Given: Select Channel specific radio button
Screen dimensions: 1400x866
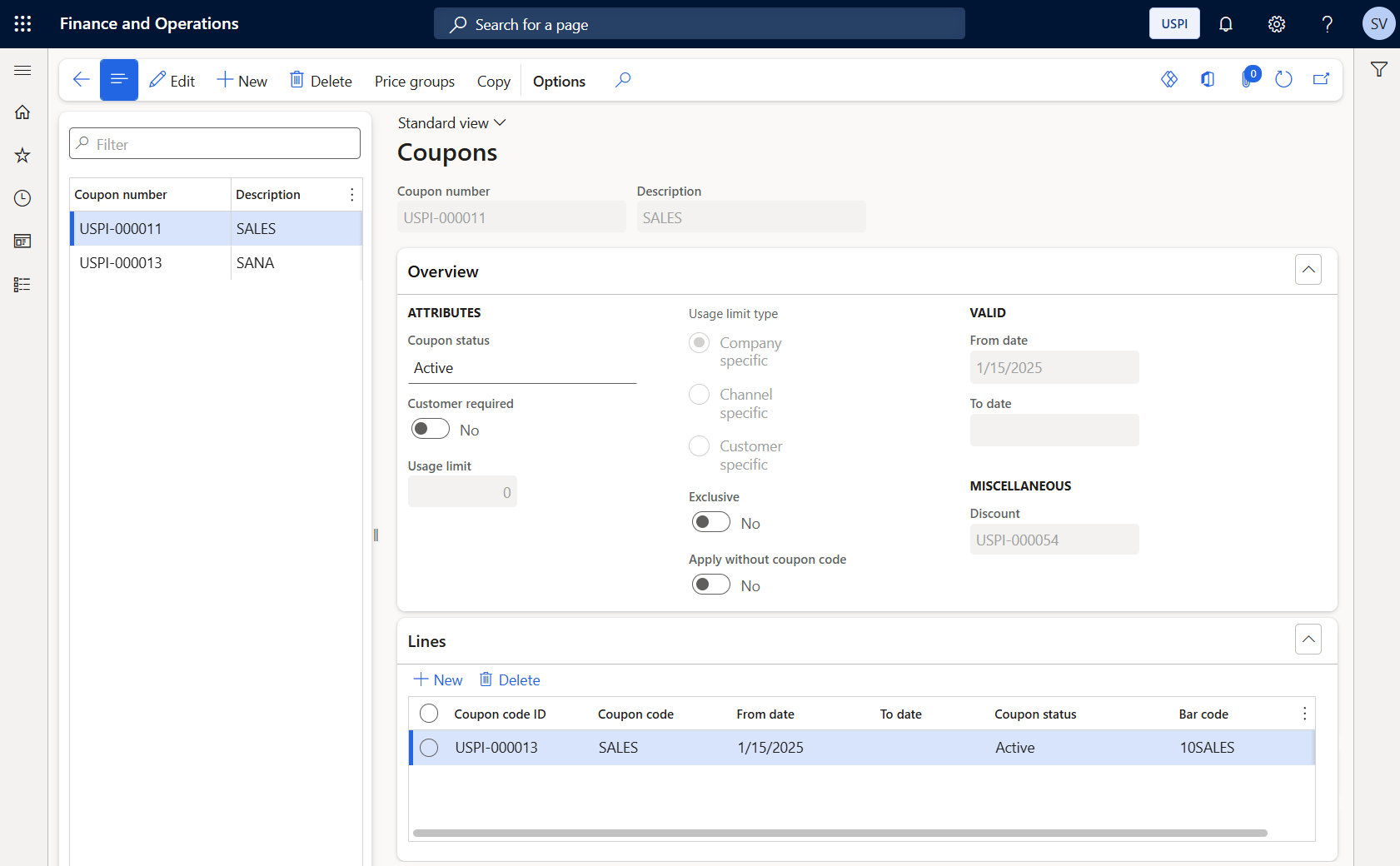Looking at the screenshot, I should tap(700, 395).
